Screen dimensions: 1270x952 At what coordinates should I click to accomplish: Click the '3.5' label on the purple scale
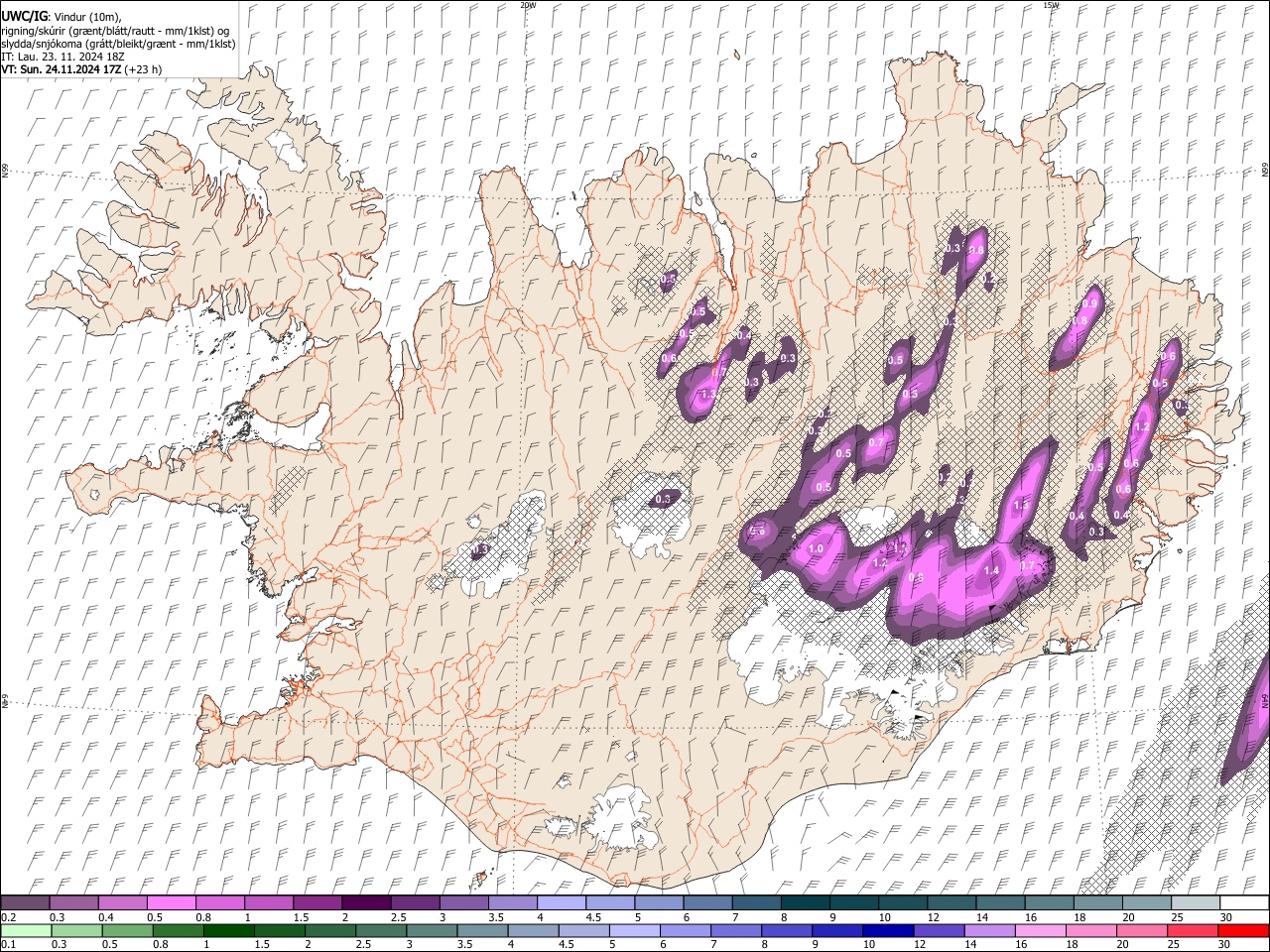(x=495, y=917)
